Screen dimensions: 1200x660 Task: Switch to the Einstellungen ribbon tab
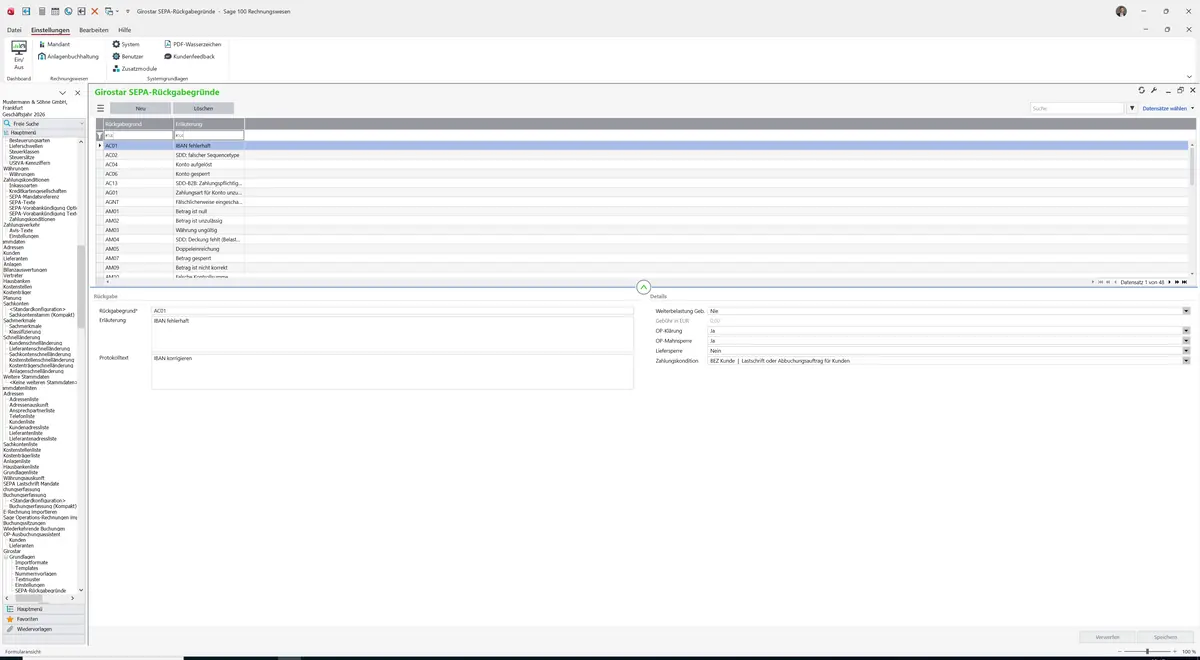tap(50, 30)
